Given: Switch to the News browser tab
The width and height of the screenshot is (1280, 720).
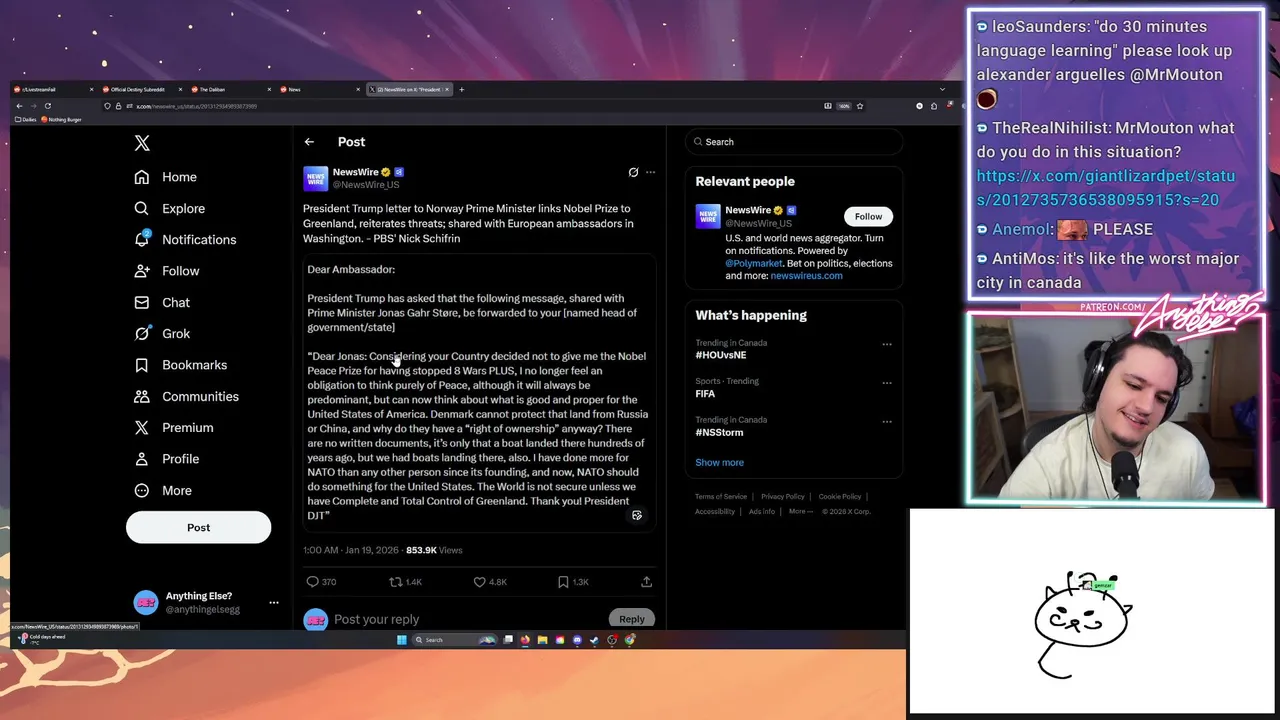Looking at the screenshot, I should (x=318, y=89).
